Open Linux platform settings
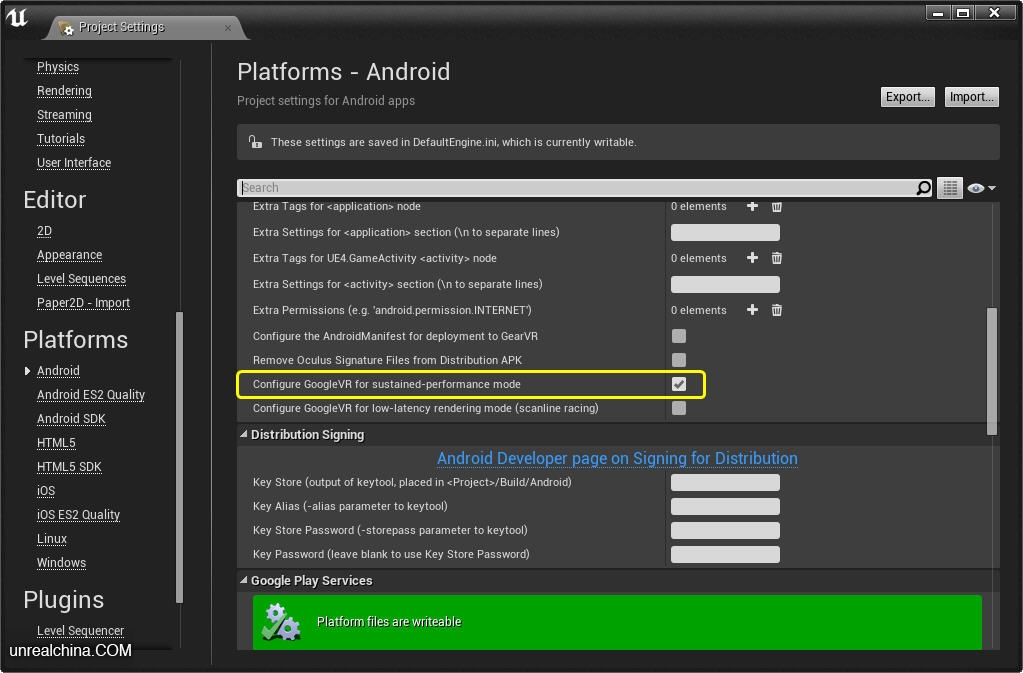1023x673 pixels. 52,539
